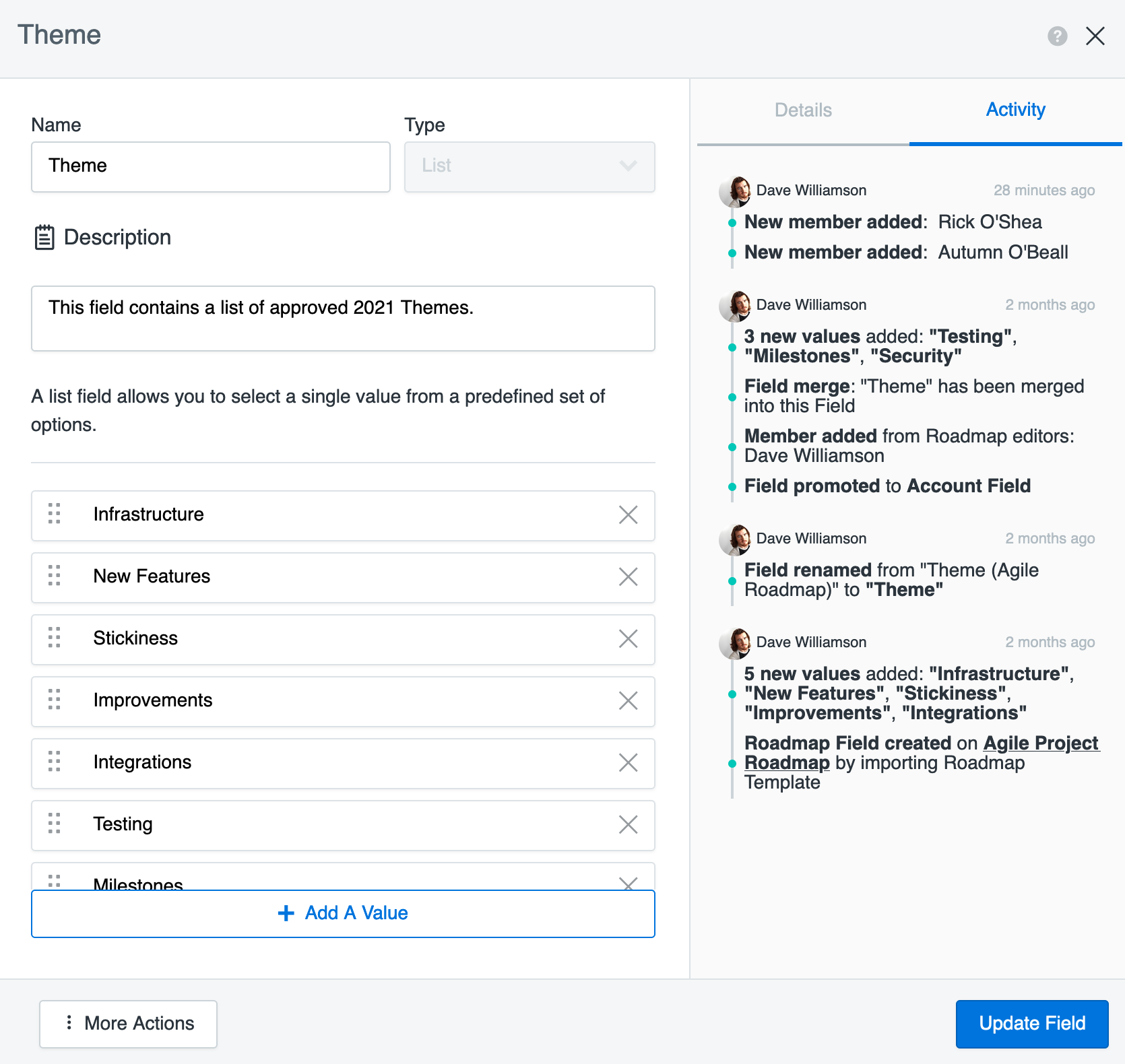The height and width of the screenshot is (1064, 1125).
Task: Close the Theme dialog
Action: [x=1095, y=36]
